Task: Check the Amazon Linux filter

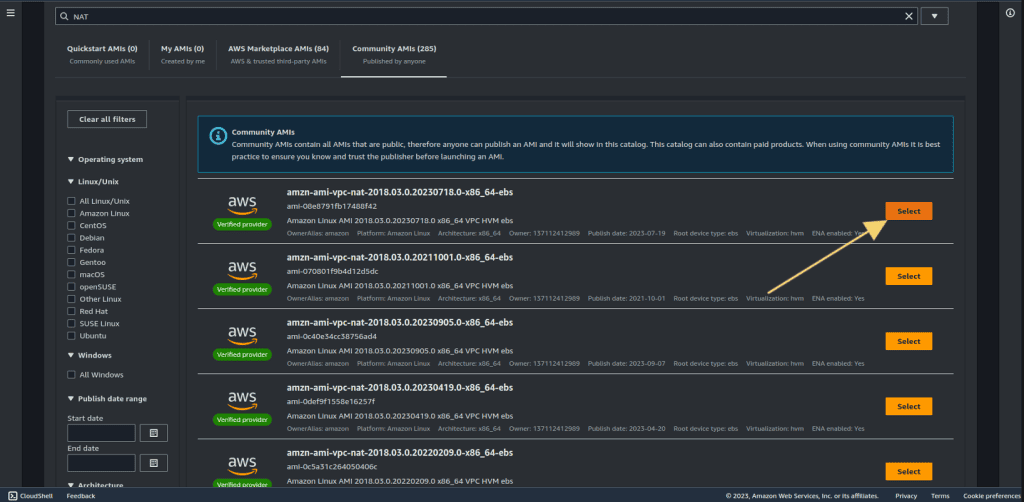Action: 71,213
